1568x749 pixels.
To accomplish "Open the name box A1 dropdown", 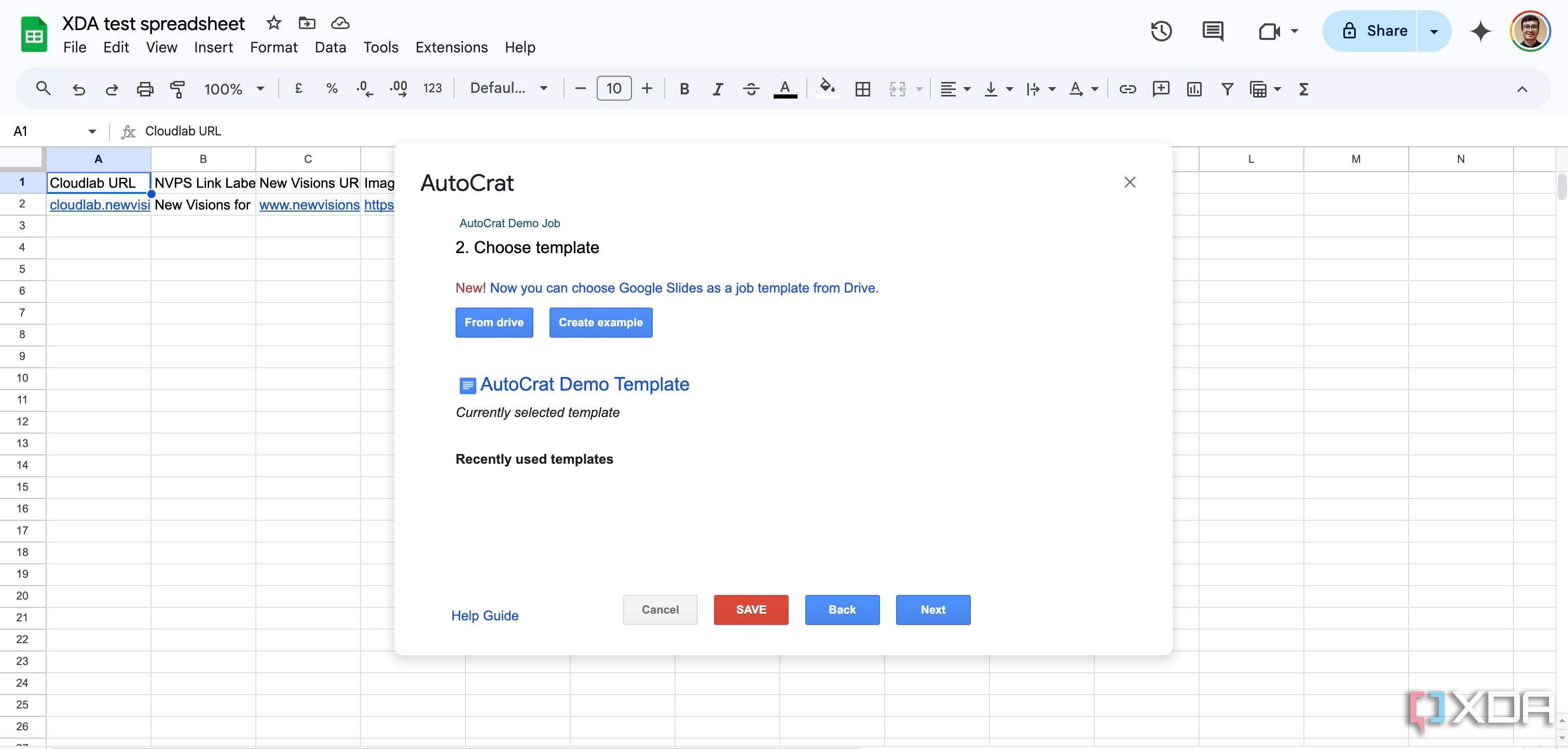I will click(92, 131).
